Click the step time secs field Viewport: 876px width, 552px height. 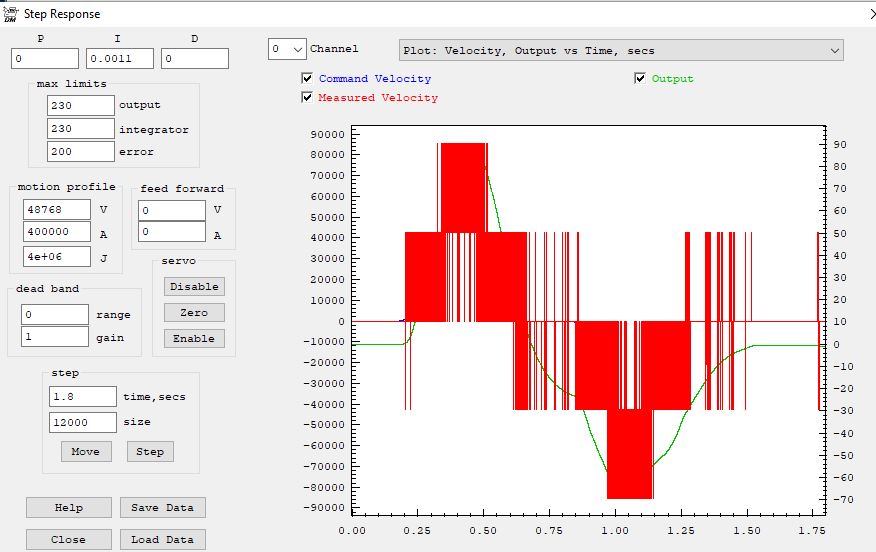(83, 397)
